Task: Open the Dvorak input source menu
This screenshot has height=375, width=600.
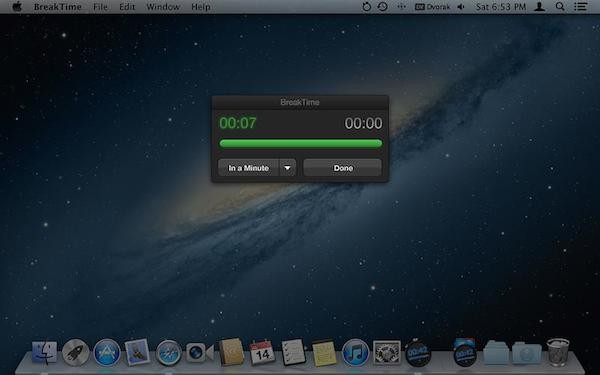Action: (x=433, y=7)
